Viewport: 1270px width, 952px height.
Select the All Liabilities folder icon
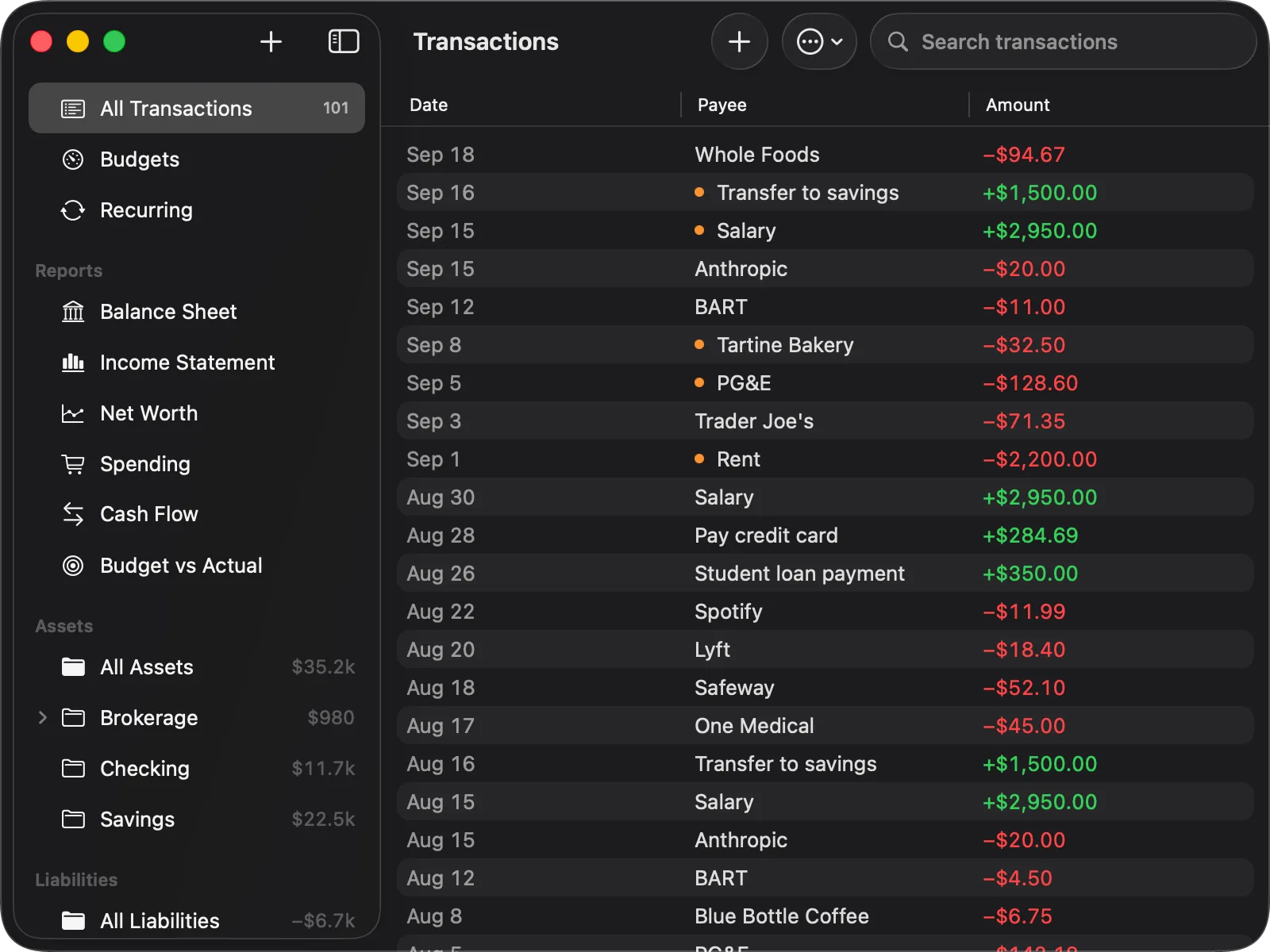(x=73, y=921)
